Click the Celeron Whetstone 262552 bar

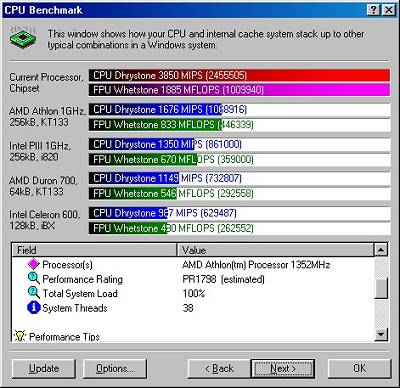coord(239,228)
